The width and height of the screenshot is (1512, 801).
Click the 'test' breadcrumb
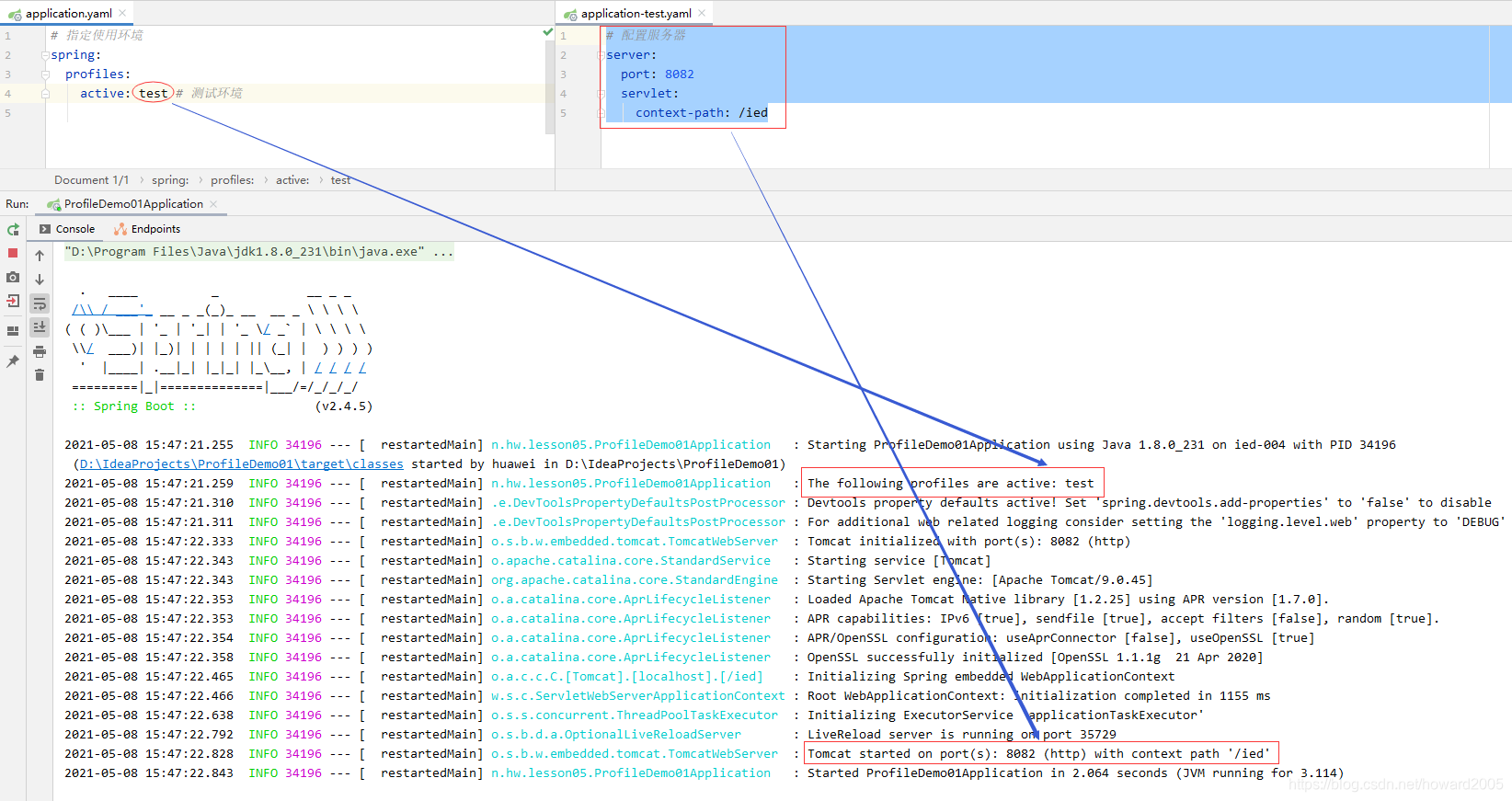coord(340,180)
